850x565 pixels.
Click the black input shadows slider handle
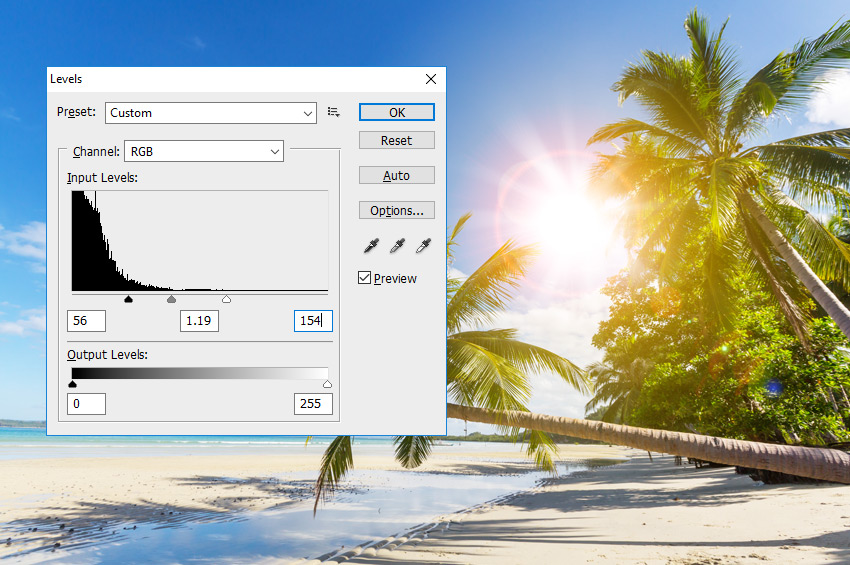pyautogui.click(x=128, y=299)
